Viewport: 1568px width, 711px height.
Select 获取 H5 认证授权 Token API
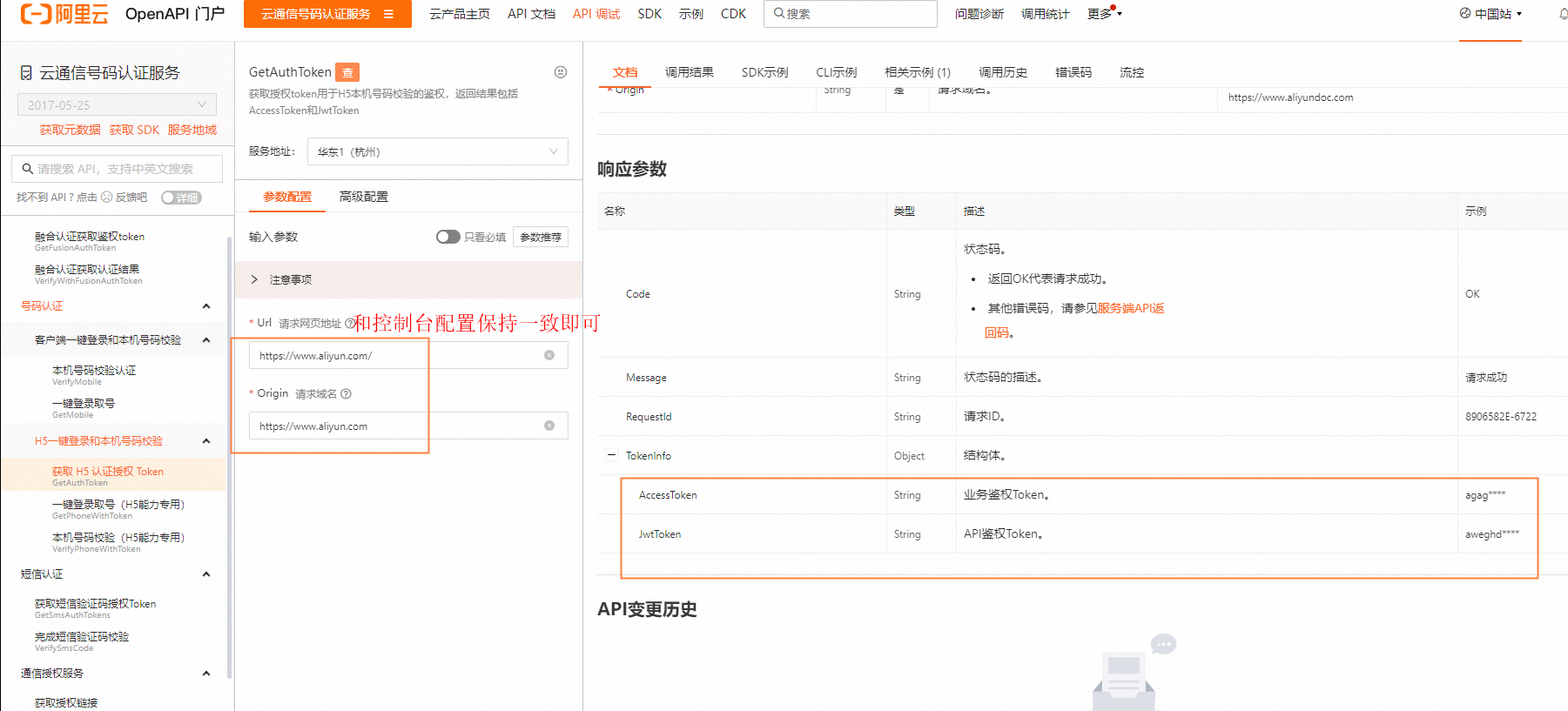108,476
